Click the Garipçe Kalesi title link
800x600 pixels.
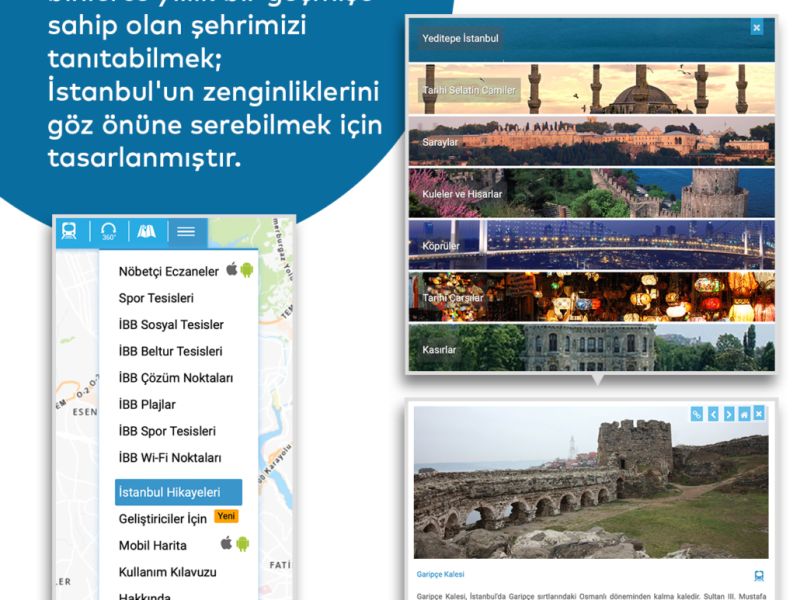point(441,575)
